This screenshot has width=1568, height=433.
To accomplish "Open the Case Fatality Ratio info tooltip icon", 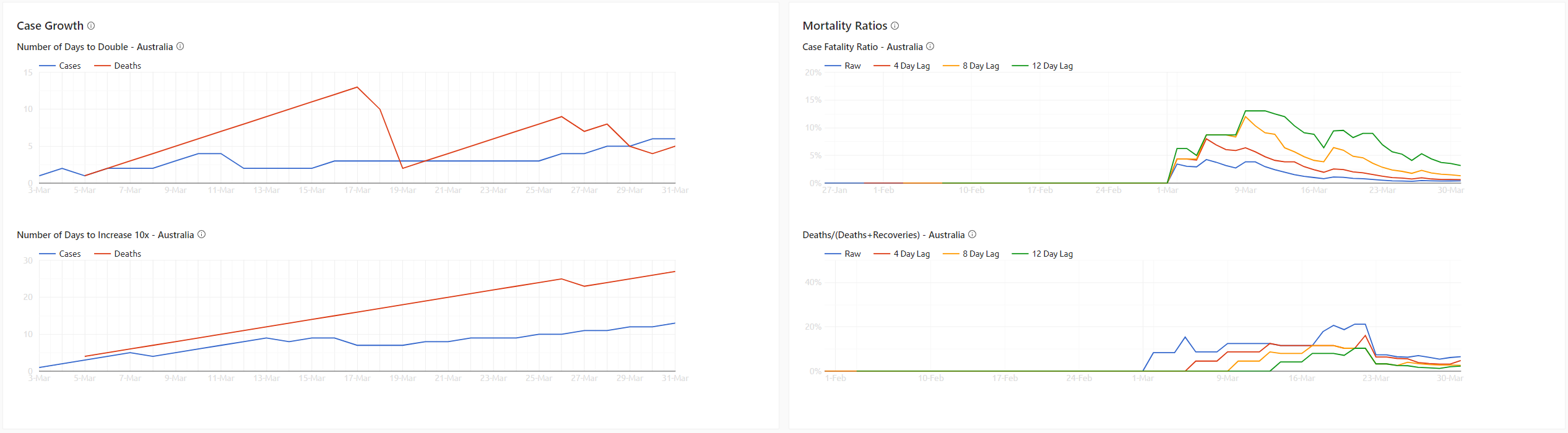I will pos(930,46).
